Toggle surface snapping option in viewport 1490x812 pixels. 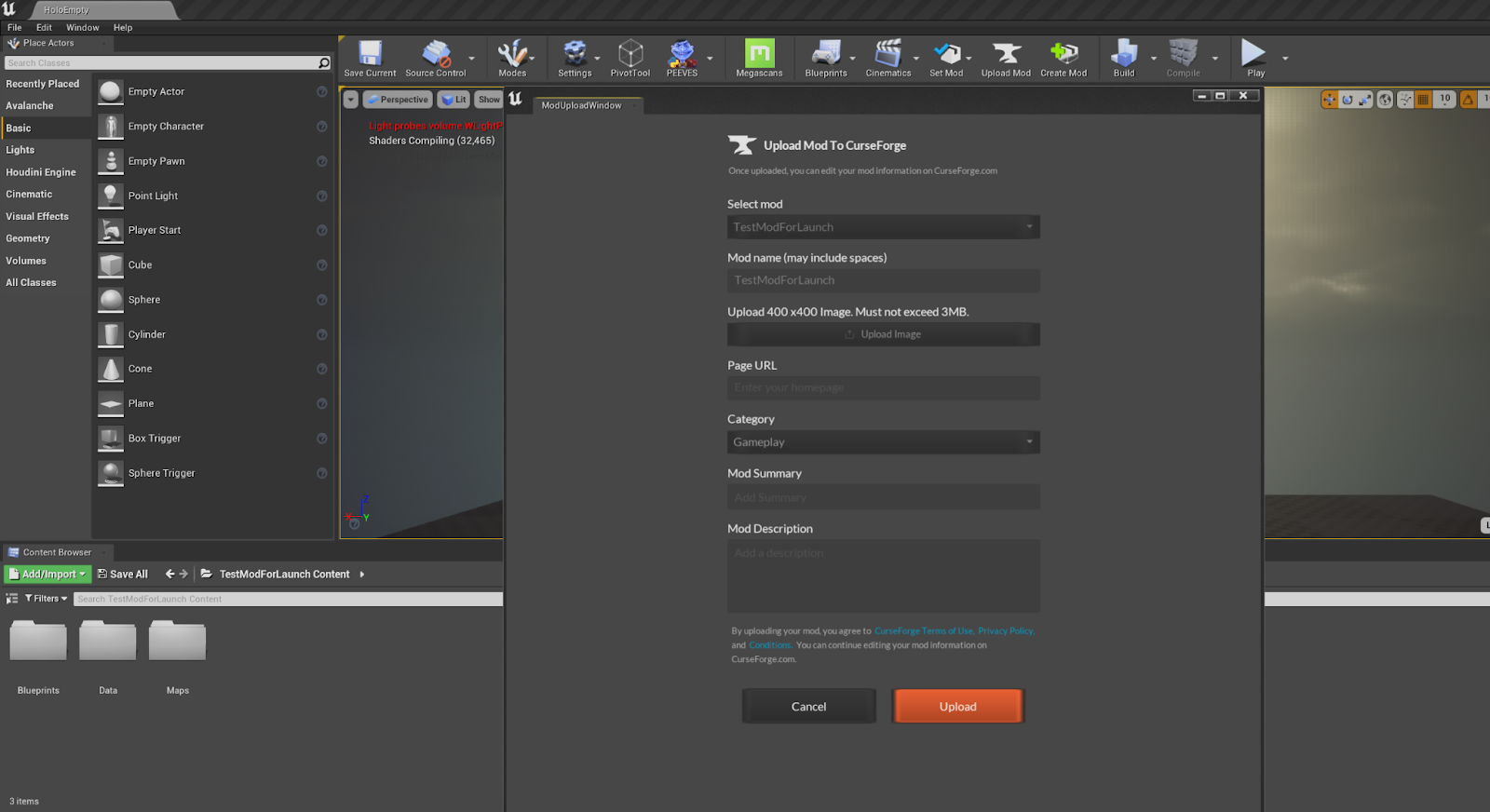[x=1405, y=100]
